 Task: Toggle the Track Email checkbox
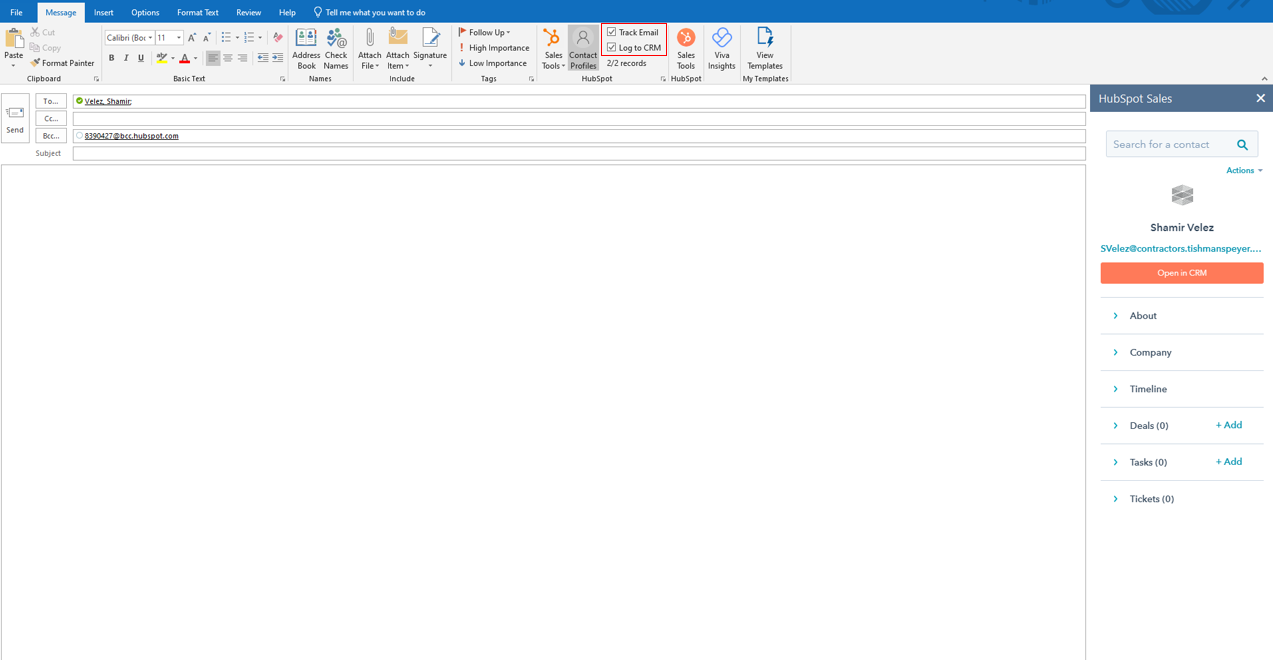coord(612,32)
